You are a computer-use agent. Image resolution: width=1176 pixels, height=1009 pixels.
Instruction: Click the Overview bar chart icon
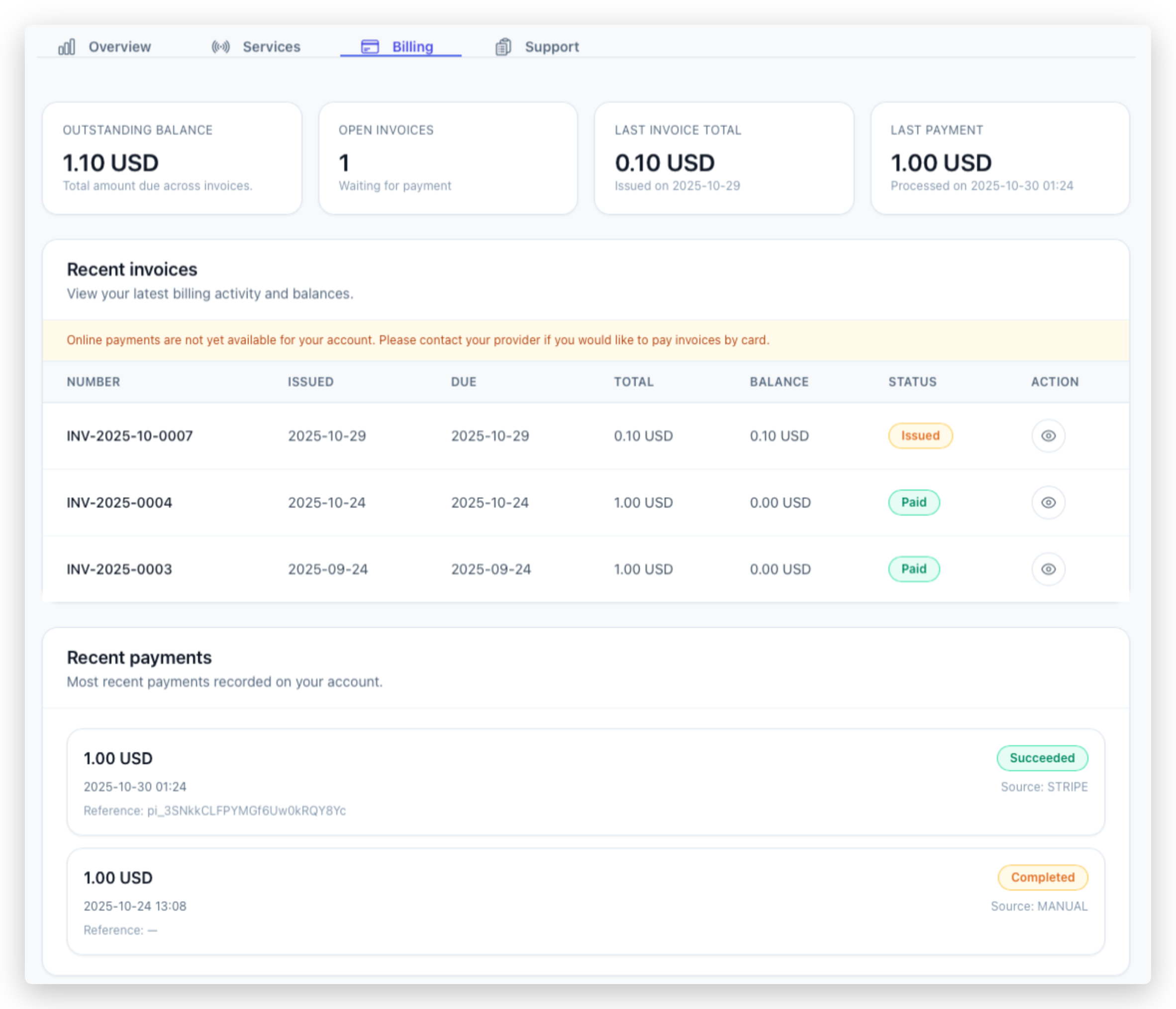click(x=66, y=47)
